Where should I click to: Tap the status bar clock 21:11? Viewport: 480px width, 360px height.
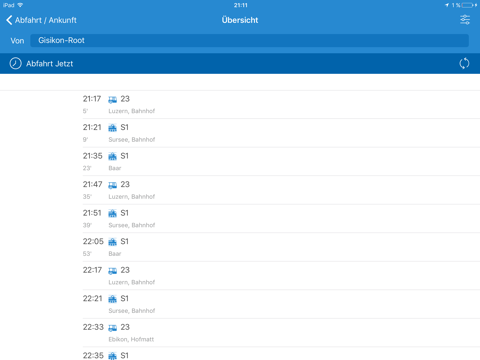coord(240,5)
